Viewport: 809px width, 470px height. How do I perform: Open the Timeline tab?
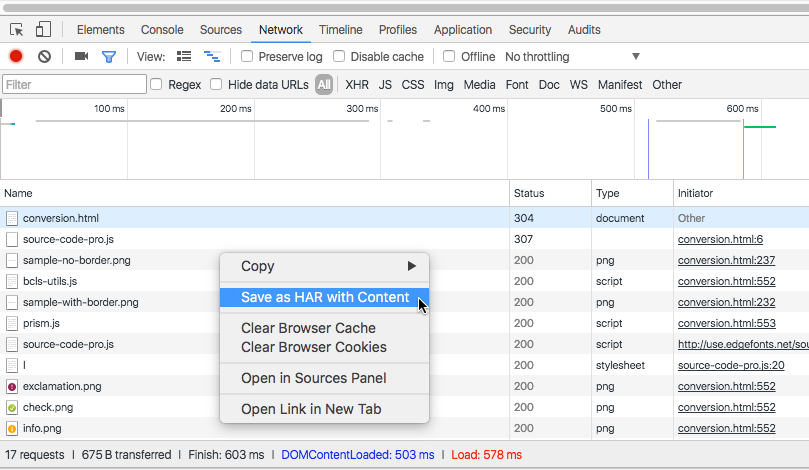coord(340,30)
